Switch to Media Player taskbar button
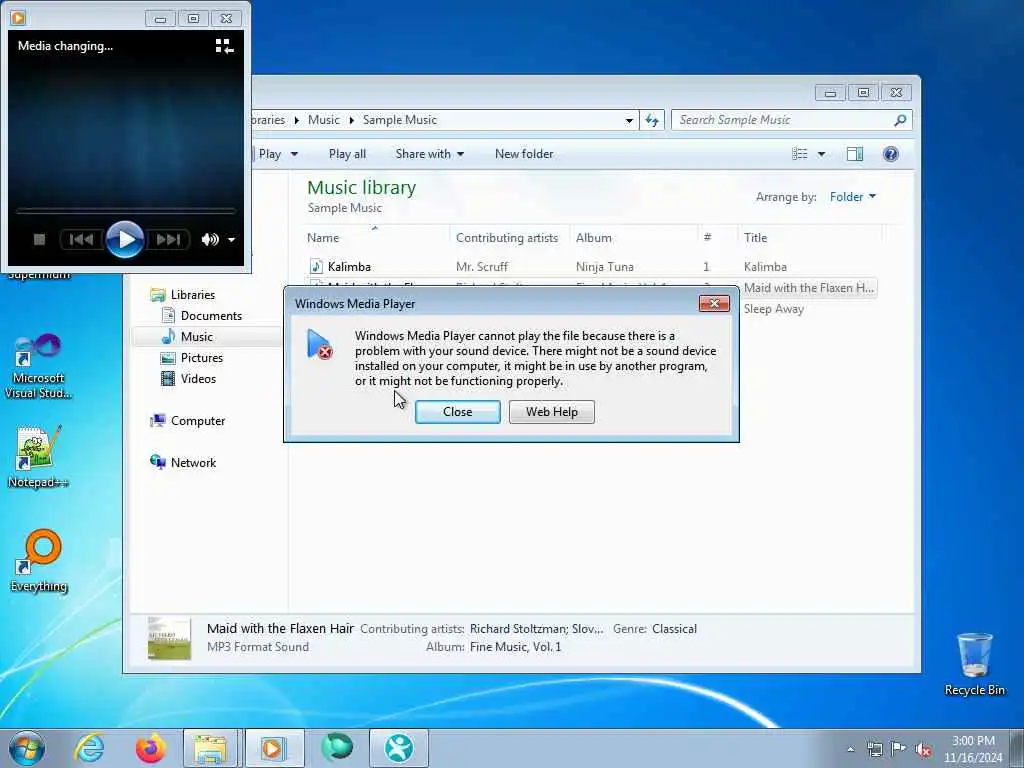This screenshot has height=768, width=1024. tap(274, 748)
